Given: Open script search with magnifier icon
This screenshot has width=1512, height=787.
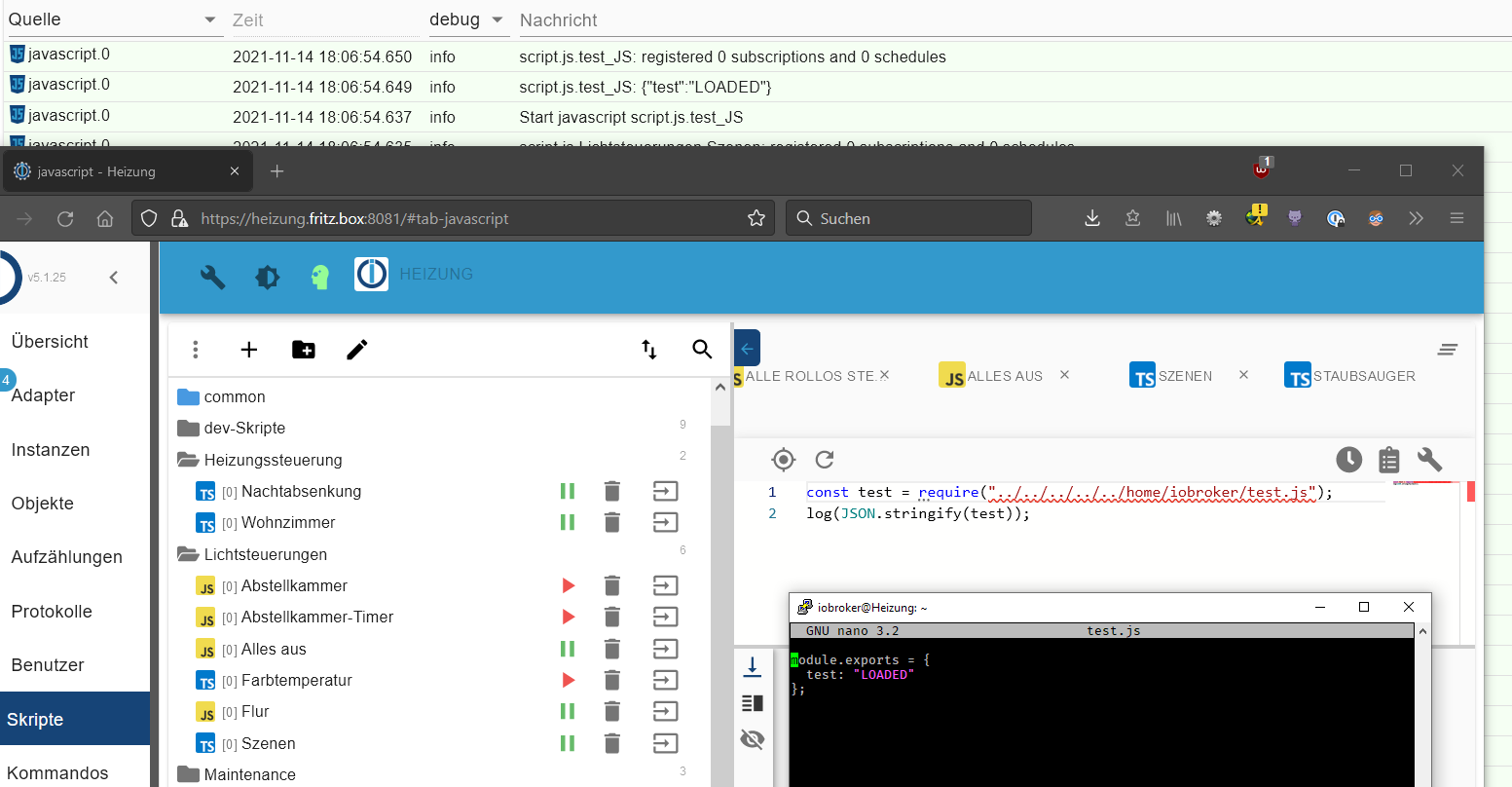Looking at the screenshot, I should [x=702, y=350].
